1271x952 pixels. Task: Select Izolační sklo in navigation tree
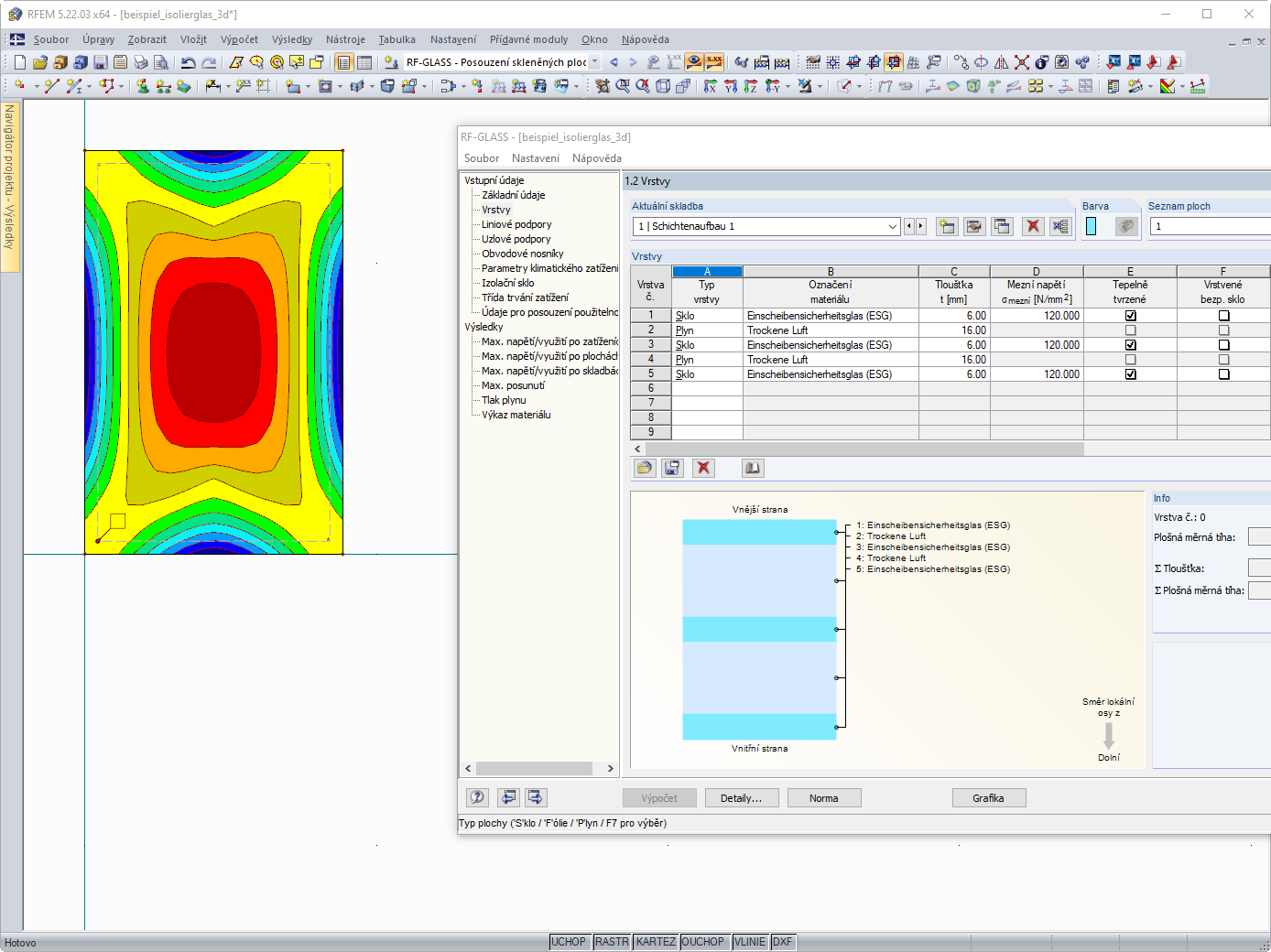coord(508,283)
